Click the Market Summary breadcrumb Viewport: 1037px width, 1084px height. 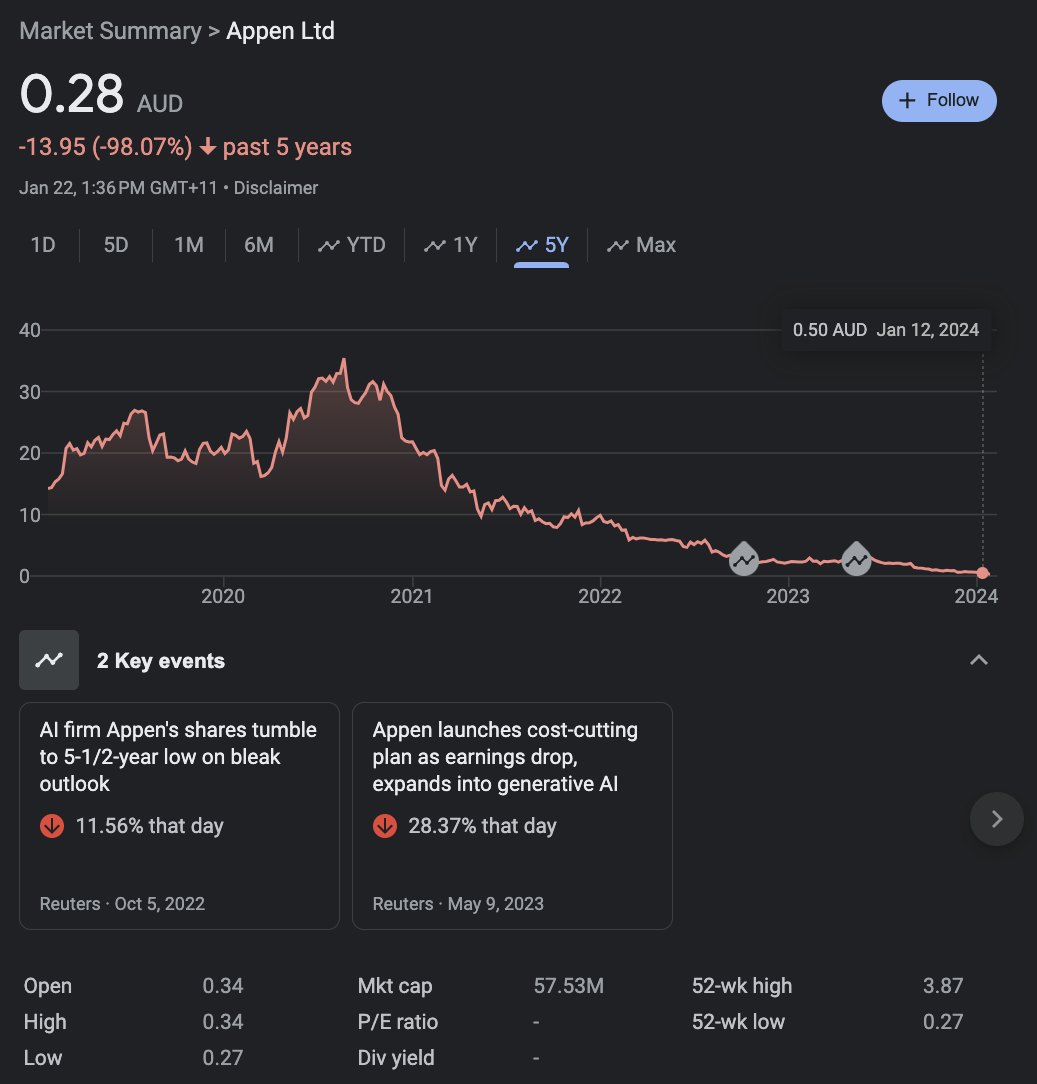click(110, 31)
